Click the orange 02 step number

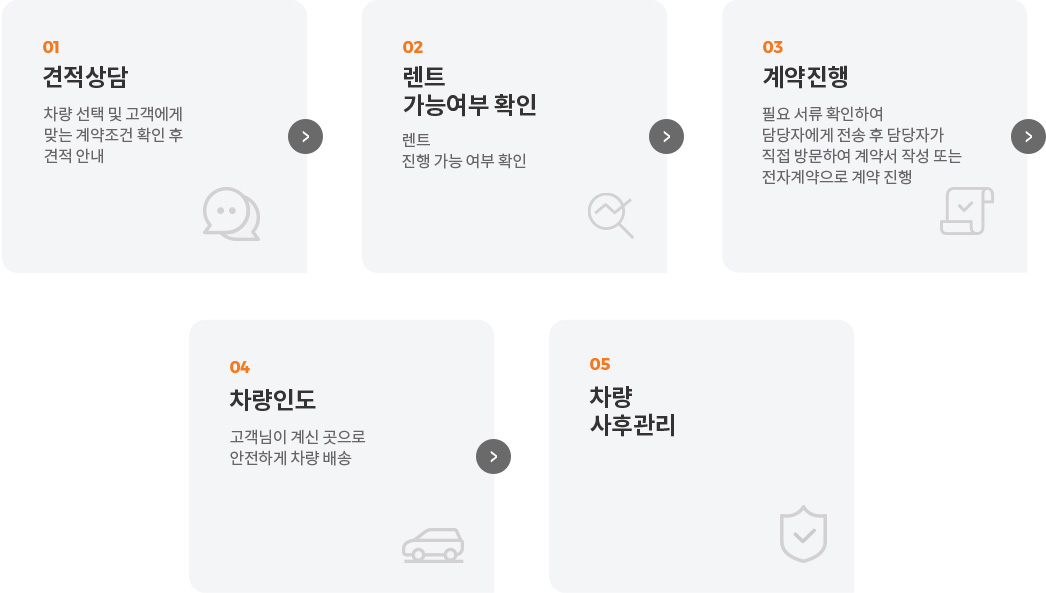[413, 47]
